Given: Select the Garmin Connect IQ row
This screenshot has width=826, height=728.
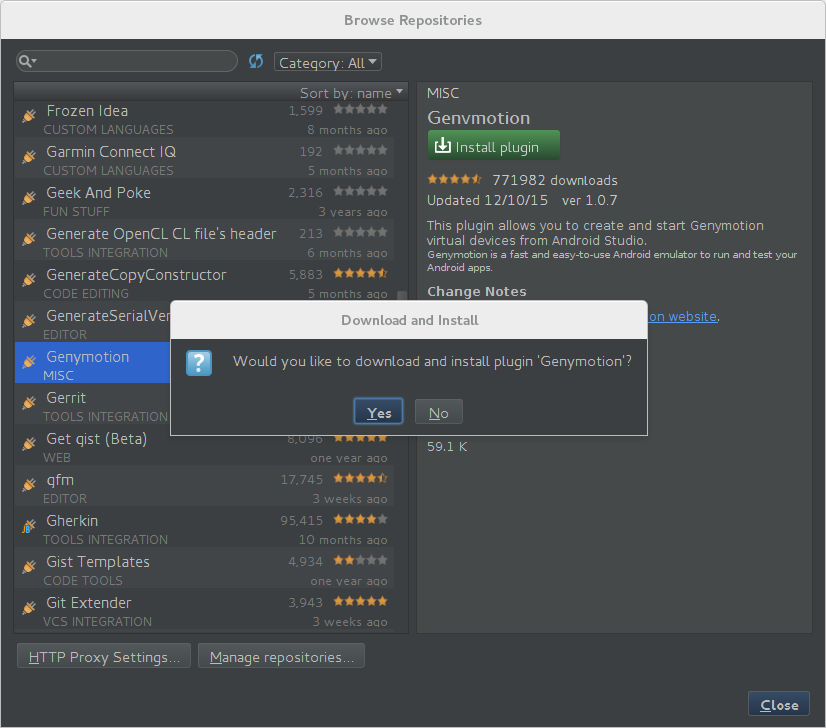Looking at the screenshot, I should tap(204, 160).
